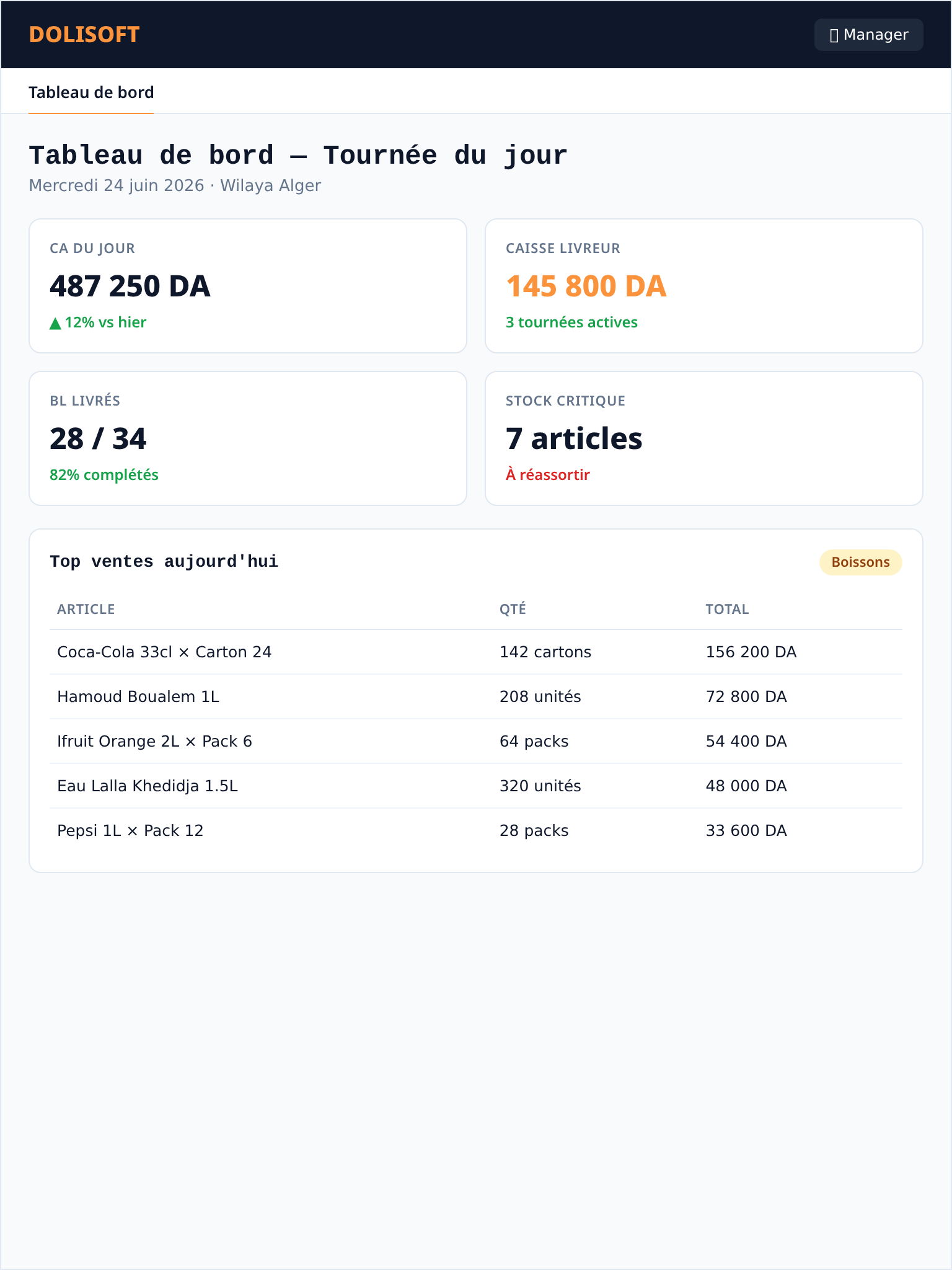This screenshot has height=1270, width=952.
Task: Switch to the Tableau de bord tab
Action: [91, 92]
